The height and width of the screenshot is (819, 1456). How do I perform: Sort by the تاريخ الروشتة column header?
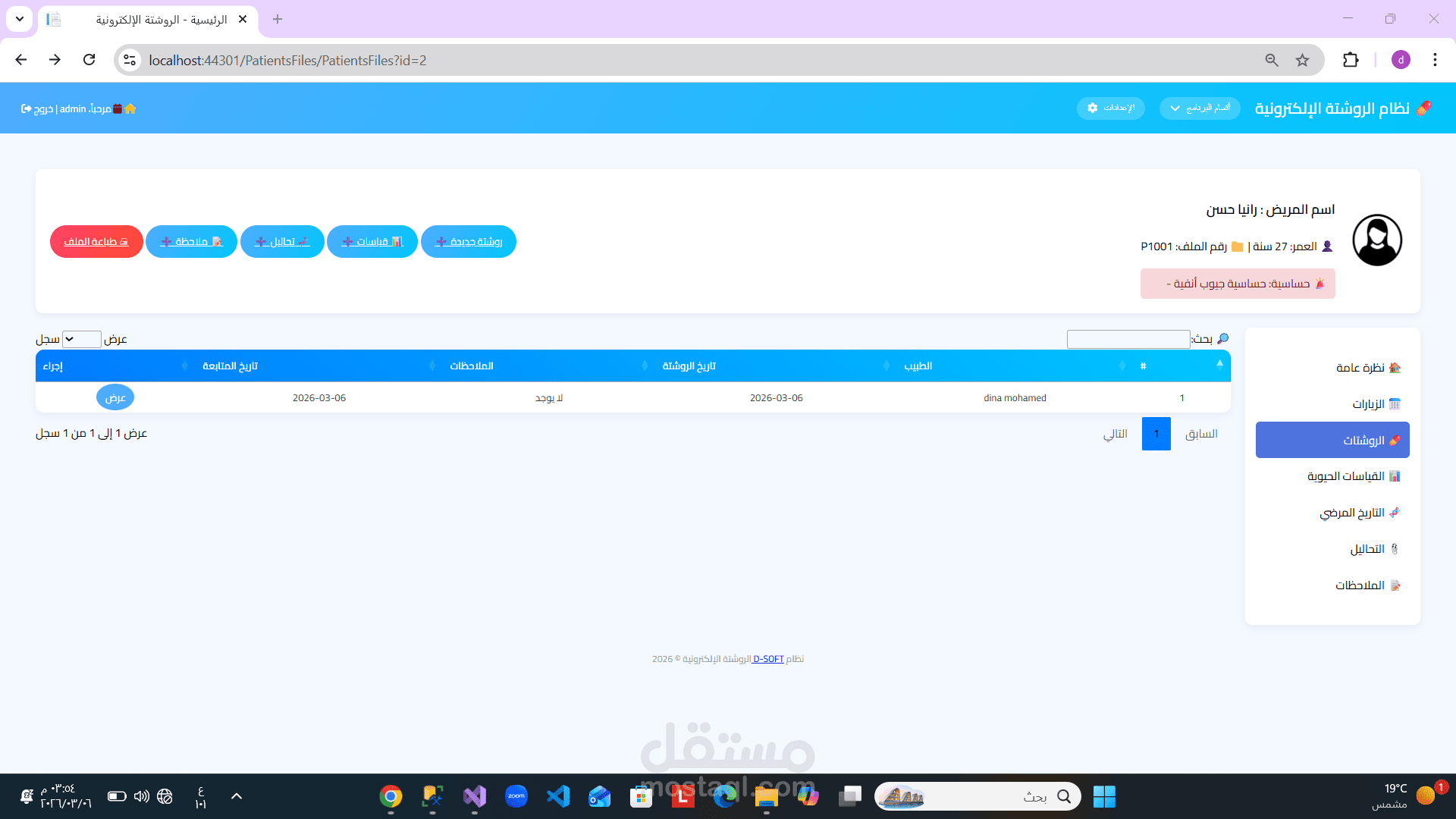coord(689,366)
